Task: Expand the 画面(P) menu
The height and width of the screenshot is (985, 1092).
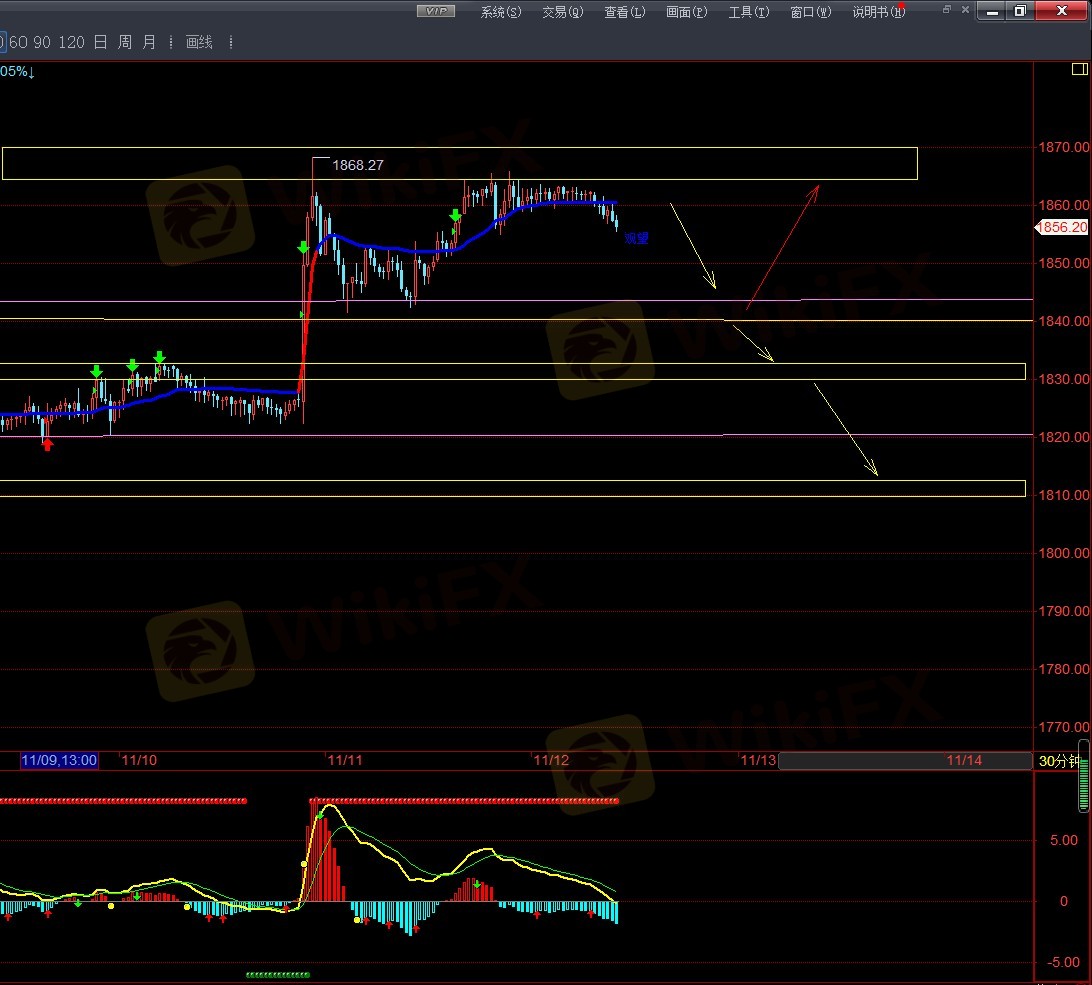Action: pyautogui.click(x=686, y=12)
